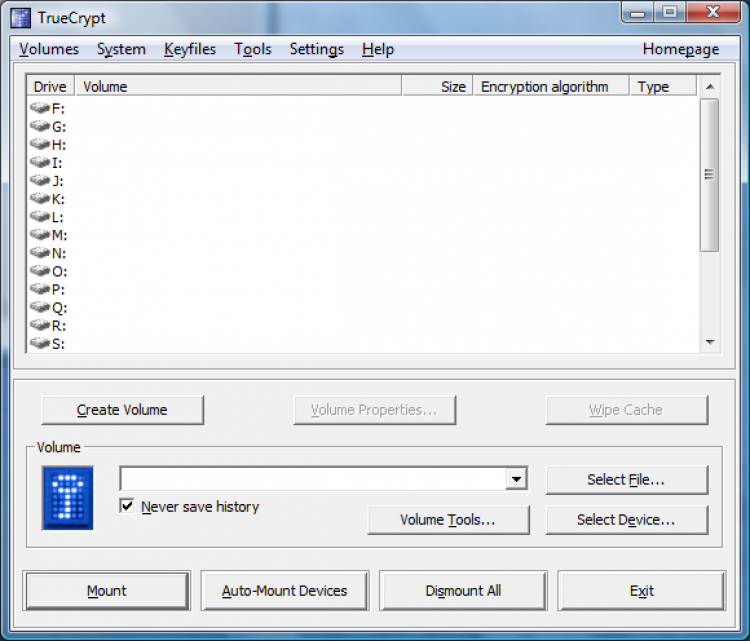
Task: Expand the volume path dropdown arrow
Action: coord(516,479)
